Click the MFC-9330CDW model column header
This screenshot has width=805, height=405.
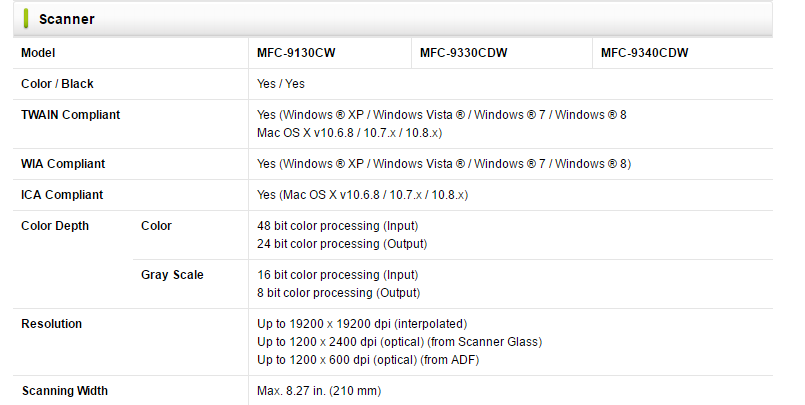[x=464, y=53]
